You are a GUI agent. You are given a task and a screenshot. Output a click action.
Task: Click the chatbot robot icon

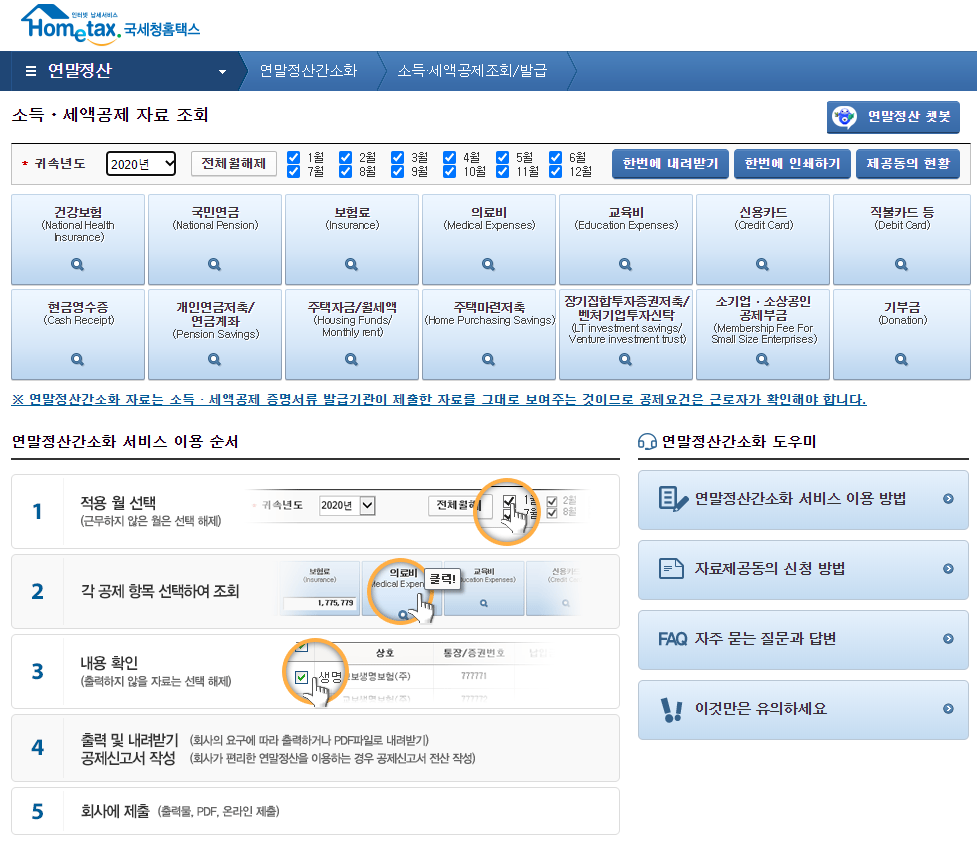point(844,117)
